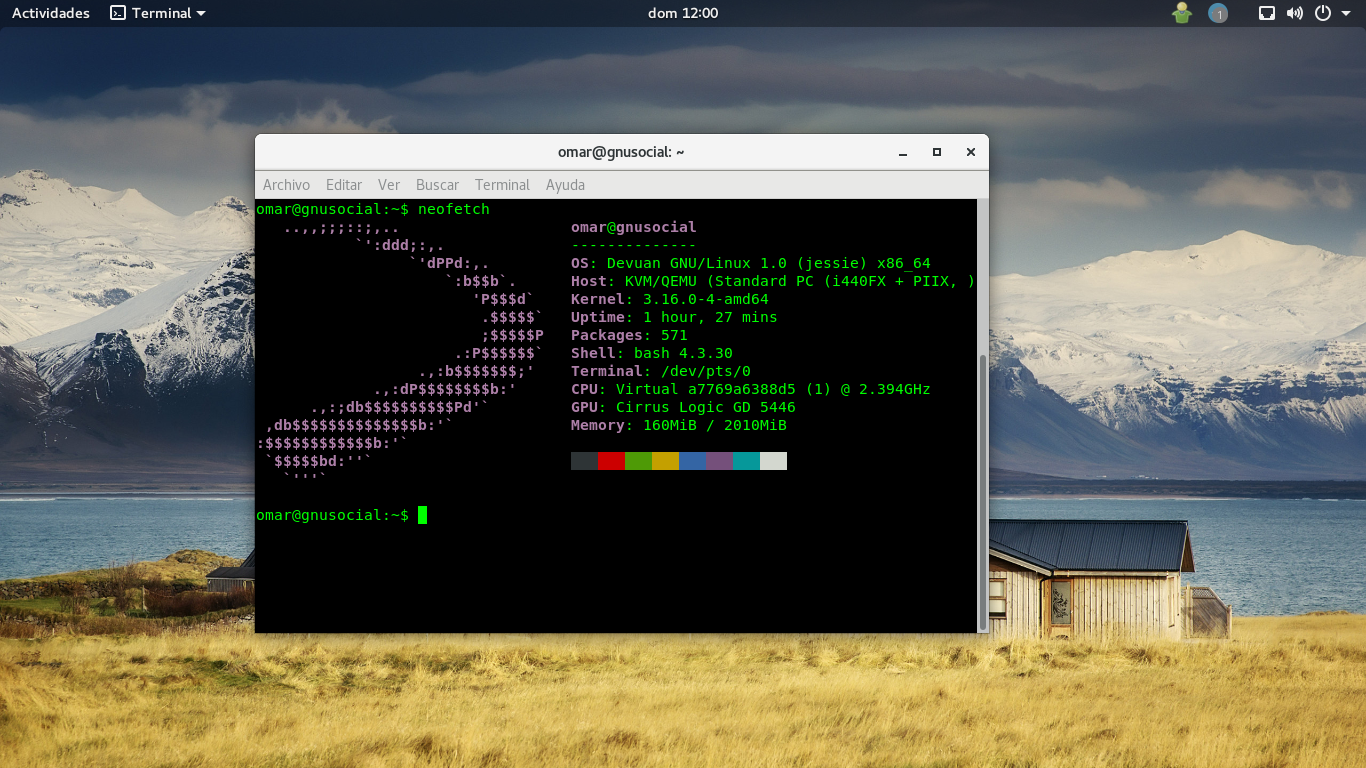Screen dimensions: 1366x768
Task: Click the Terminal line /dev/pts/0
Action: click(x=661, y=371)
